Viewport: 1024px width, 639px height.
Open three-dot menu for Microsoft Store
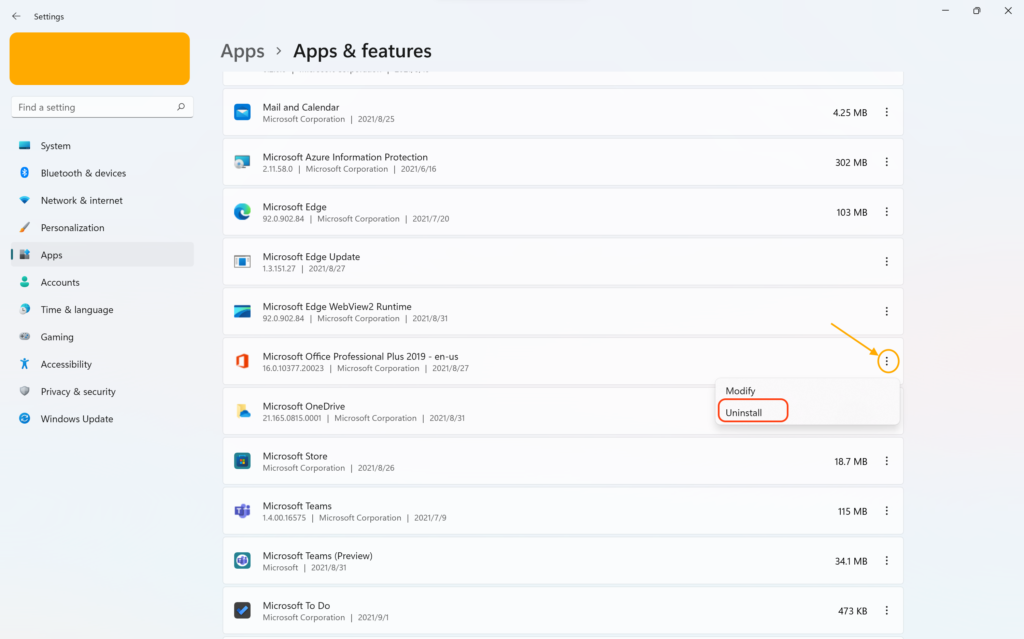click(x=886, y=461)
